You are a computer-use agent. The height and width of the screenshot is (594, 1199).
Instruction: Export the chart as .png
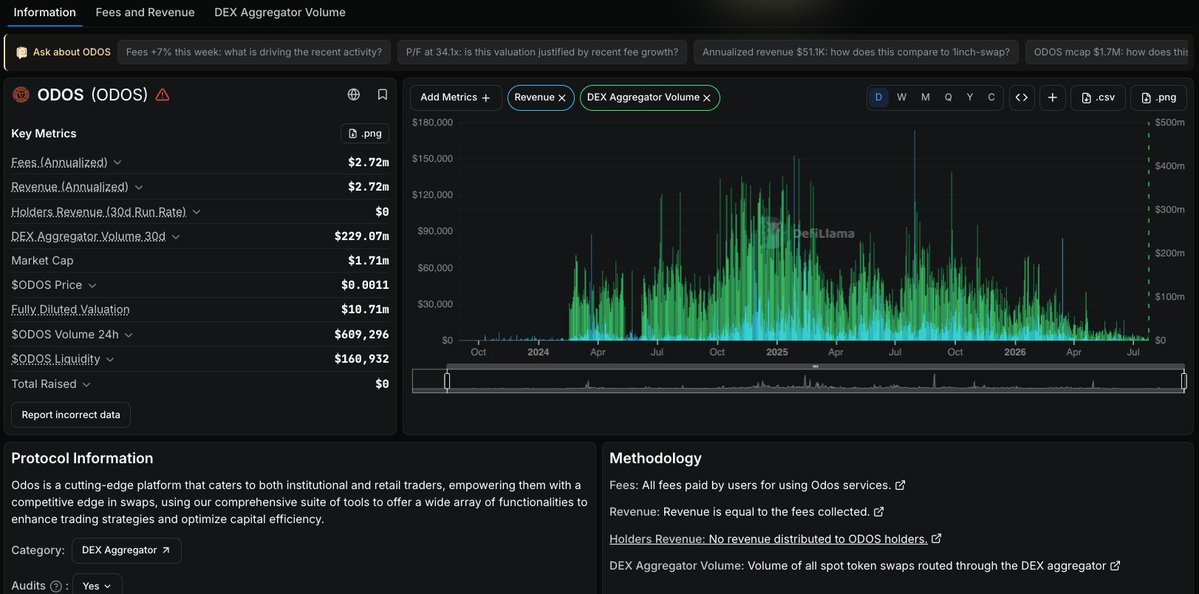coord(1158,98)
